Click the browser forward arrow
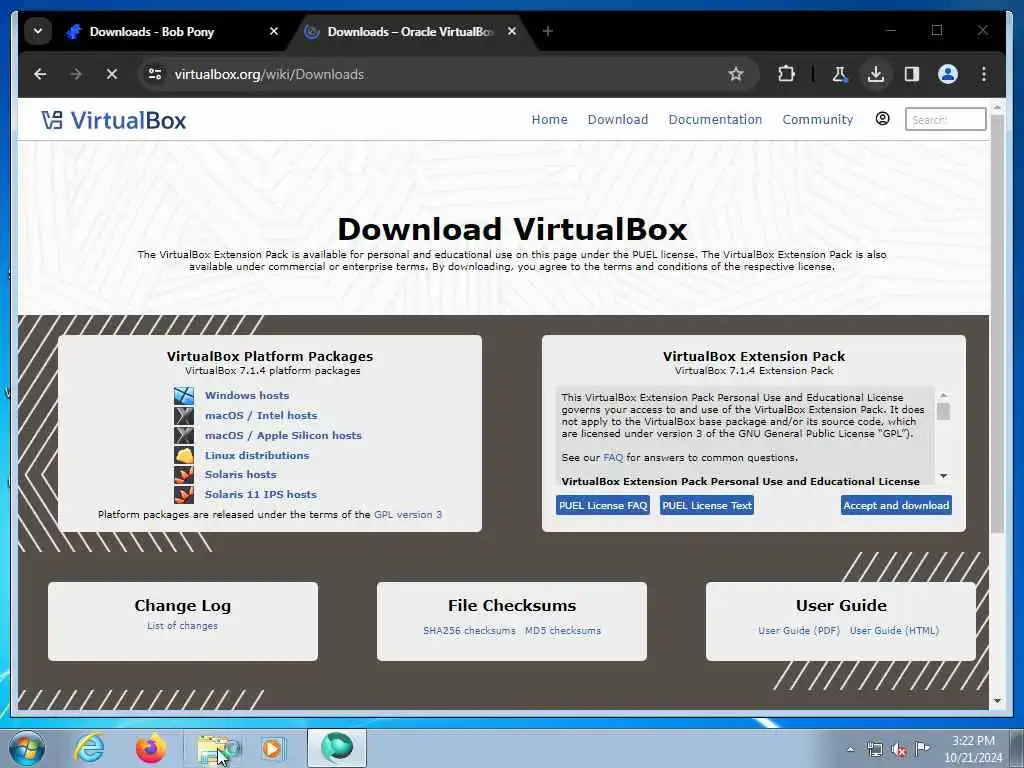The height and width of the screenshot is (768, 1024). click(x=76, y=74)
